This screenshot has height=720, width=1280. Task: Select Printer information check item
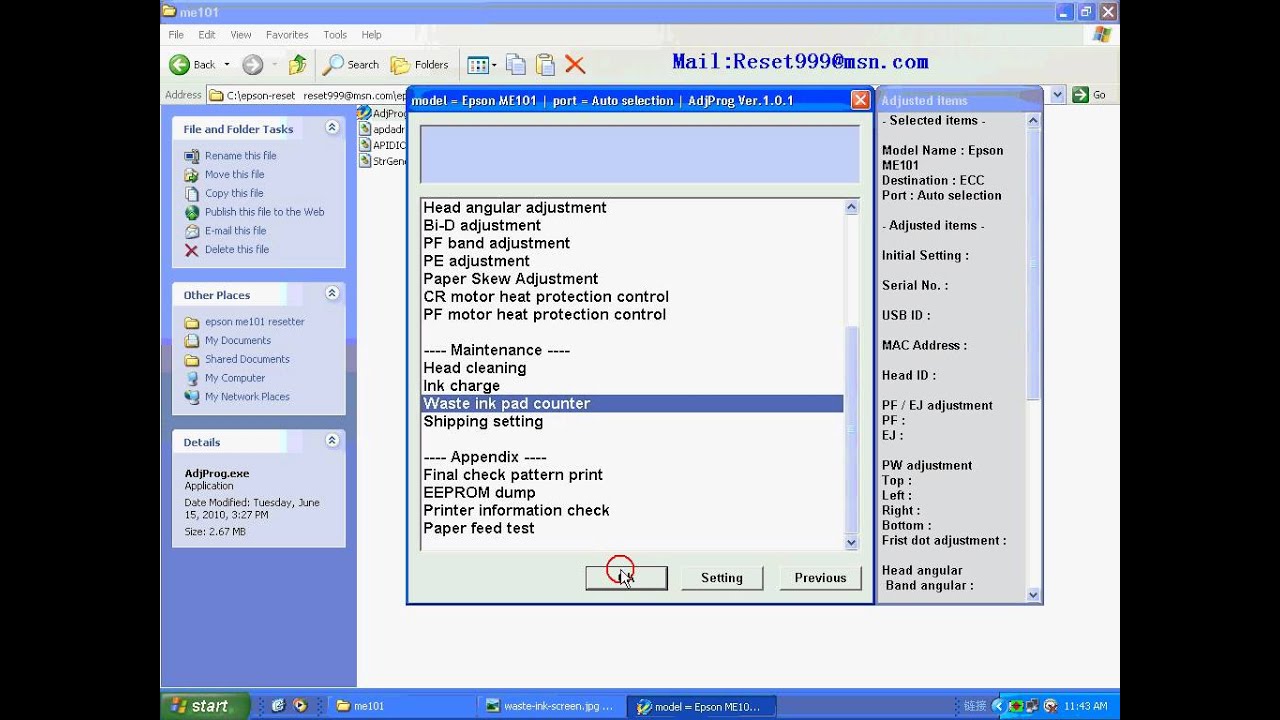click(x=632, y=511)
